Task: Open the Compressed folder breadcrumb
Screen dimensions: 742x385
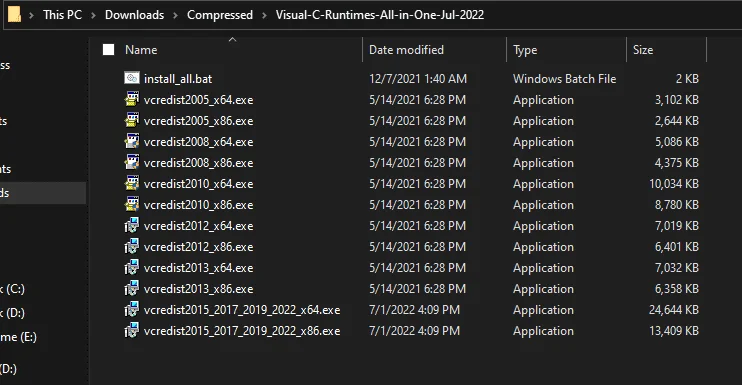Action: (220, 15)
